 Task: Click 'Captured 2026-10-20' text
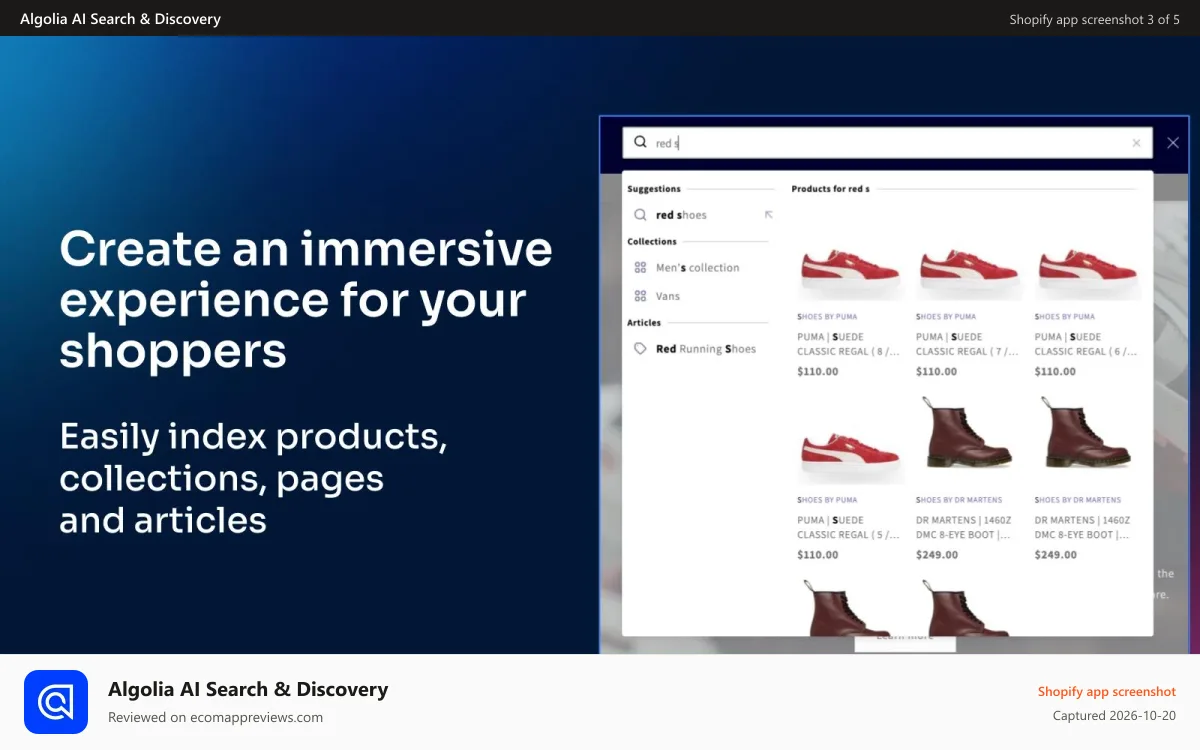(x=1114, y=716)
